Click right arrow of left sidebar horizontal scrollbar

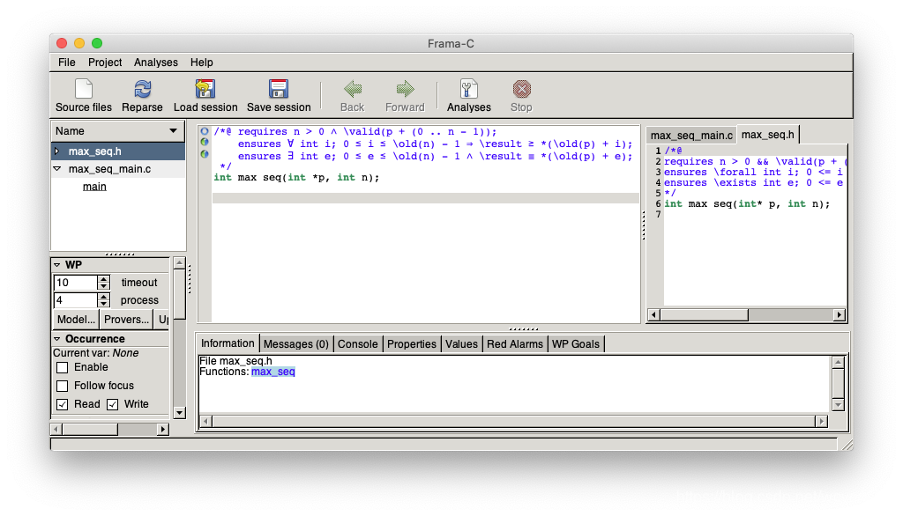click(163, 430)
